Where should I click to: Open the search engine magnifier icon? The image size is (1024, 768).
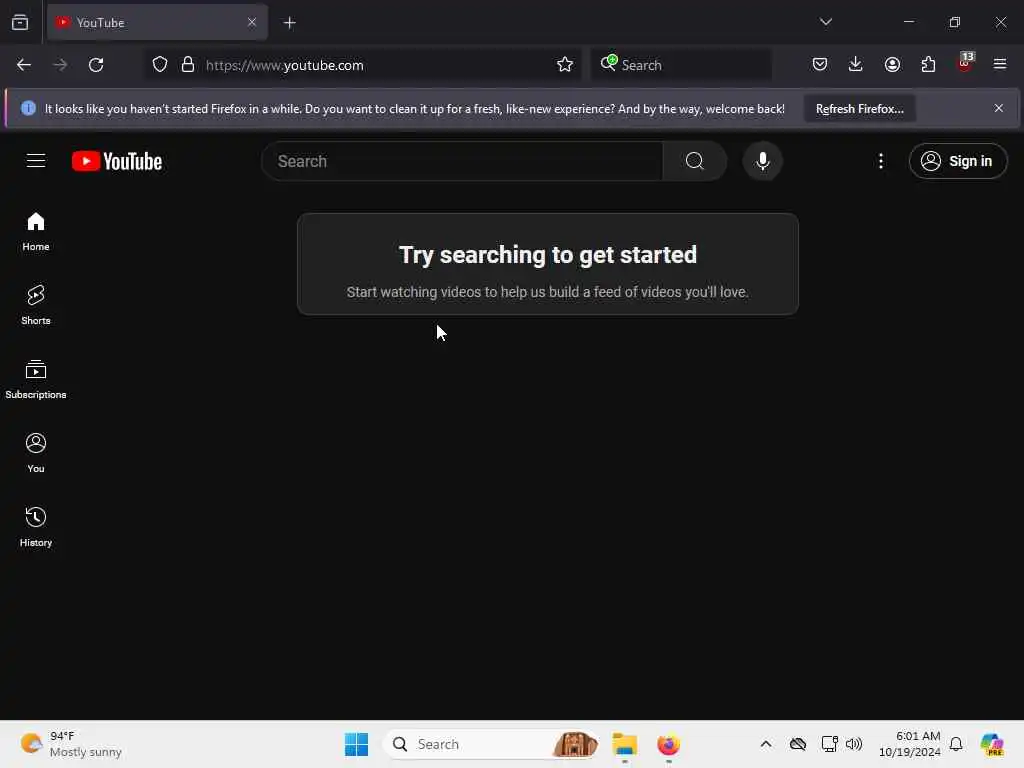pyautogui.click(x=609, y=63)
